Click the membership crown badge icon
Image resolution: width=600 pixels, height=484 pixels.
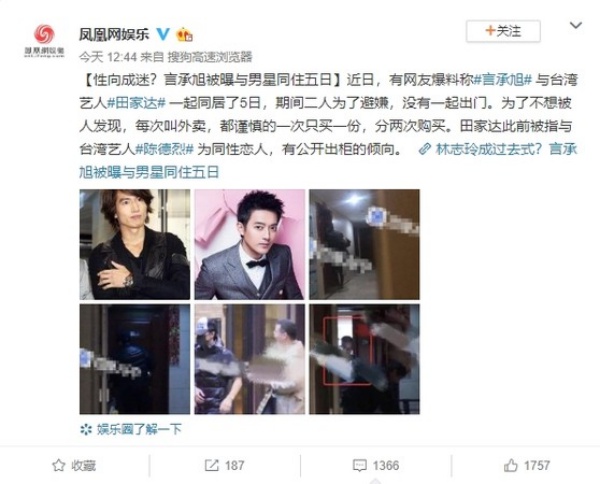click(x=184, y=34)
